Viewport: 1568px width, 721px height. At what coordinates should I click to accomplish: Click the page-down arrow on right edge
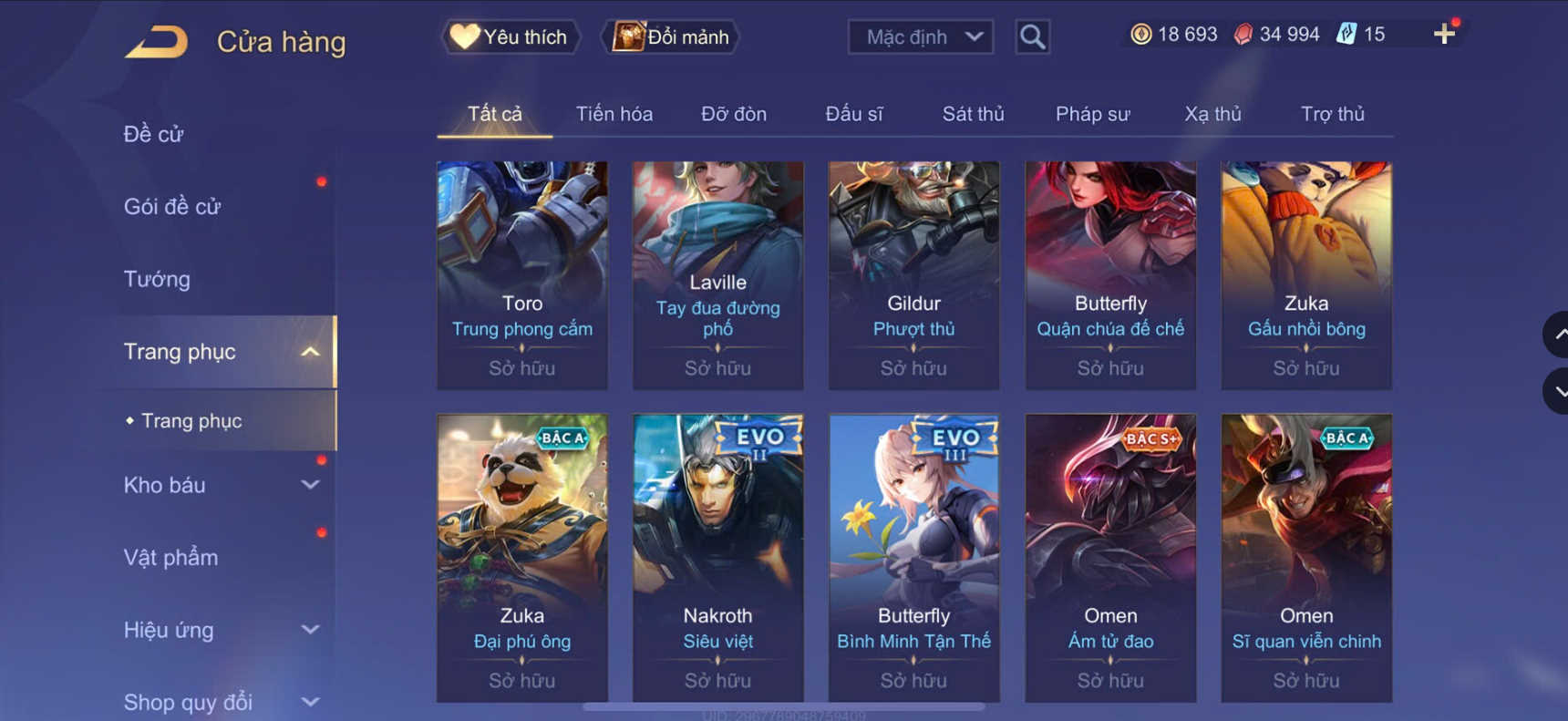pos(1557,391)
